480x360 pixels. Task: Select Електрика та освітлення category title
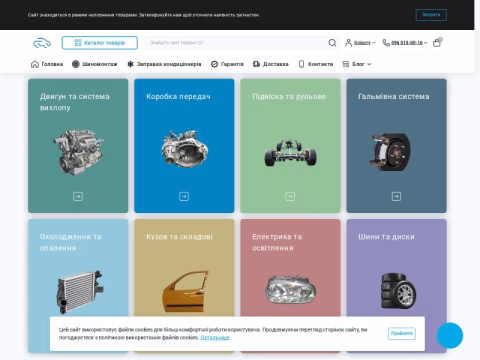(x=277, y=242)
